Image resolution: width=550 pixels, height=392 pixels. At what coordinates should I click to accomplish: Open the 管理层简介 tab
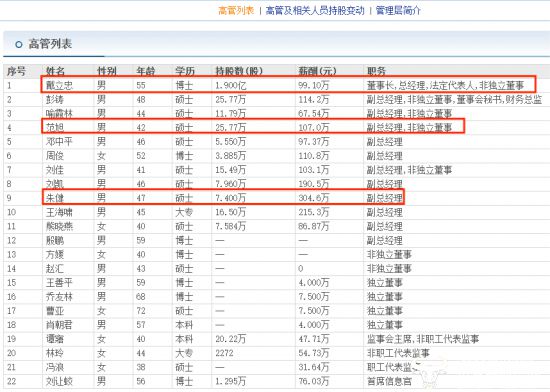(x=398, y=11)
